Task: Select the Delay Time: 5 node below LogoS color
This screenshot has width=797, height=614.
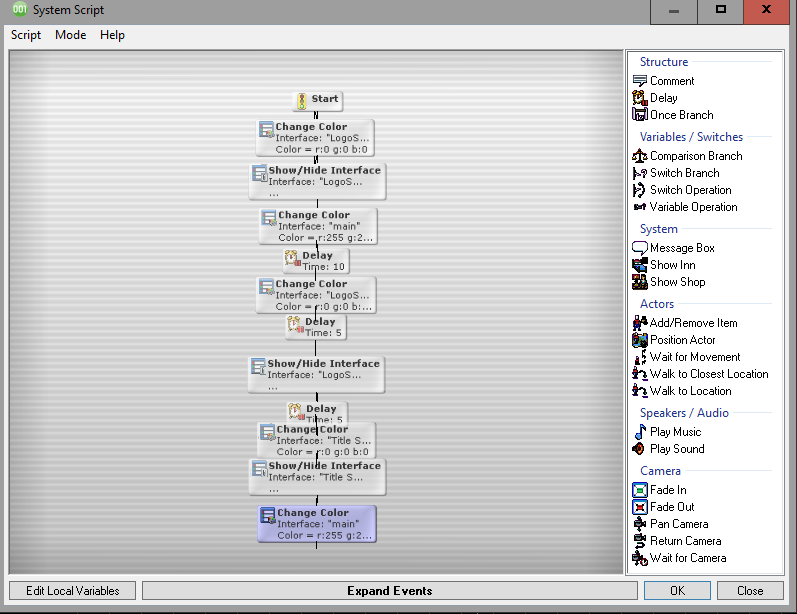Action: (x=316, y=327)
